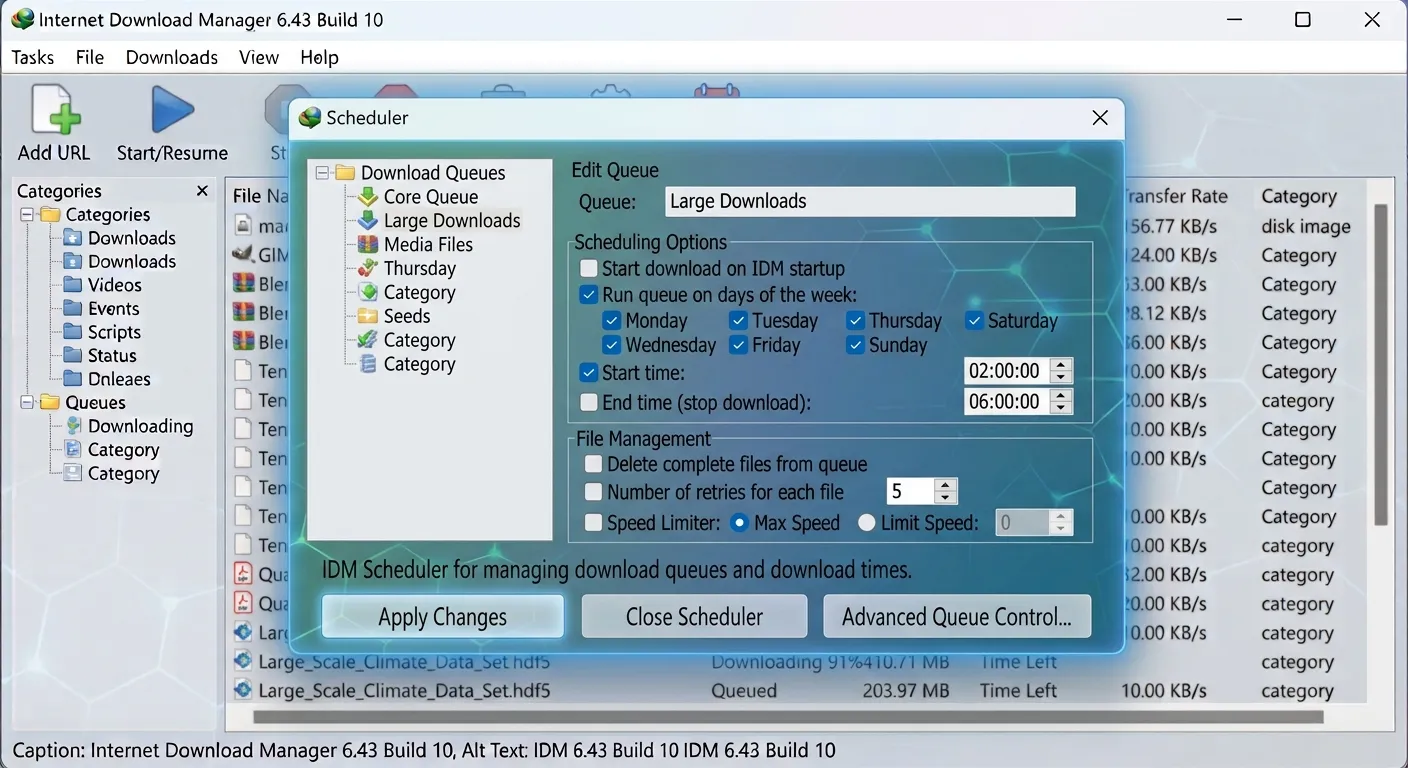Toggle the Start time checkbox
Viewport: 1408px width, 768px height.
(589, 373)
